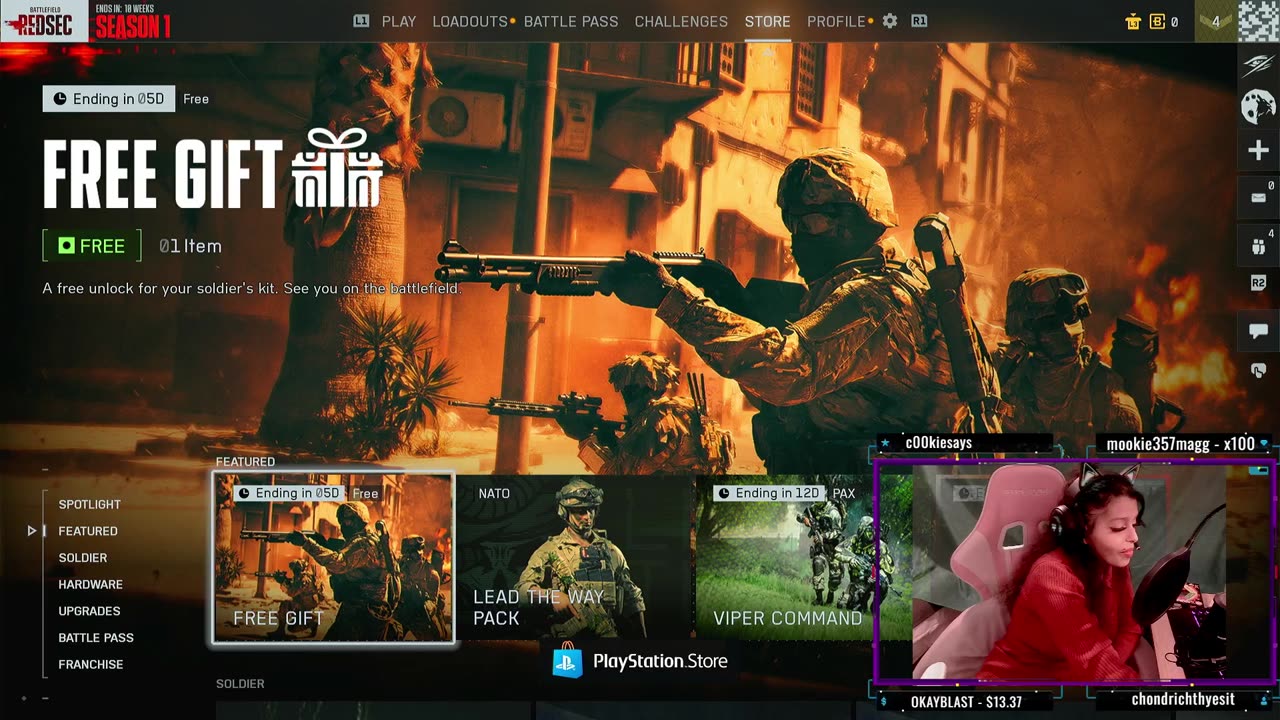
Task: Click the FREE GIFT hero title
Action: click(163, 173)
